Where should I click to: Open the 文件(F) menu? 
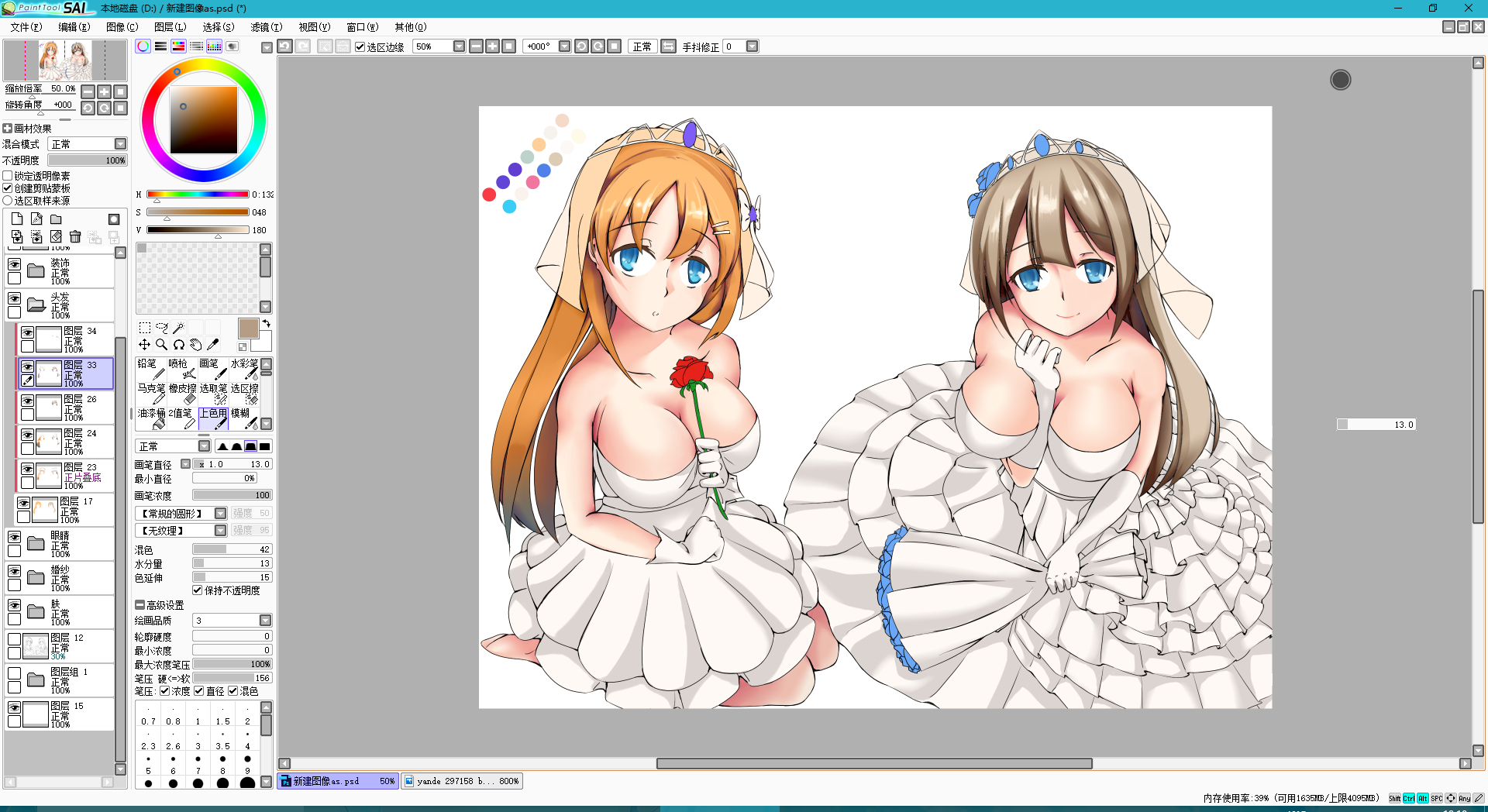click(26, 27)
